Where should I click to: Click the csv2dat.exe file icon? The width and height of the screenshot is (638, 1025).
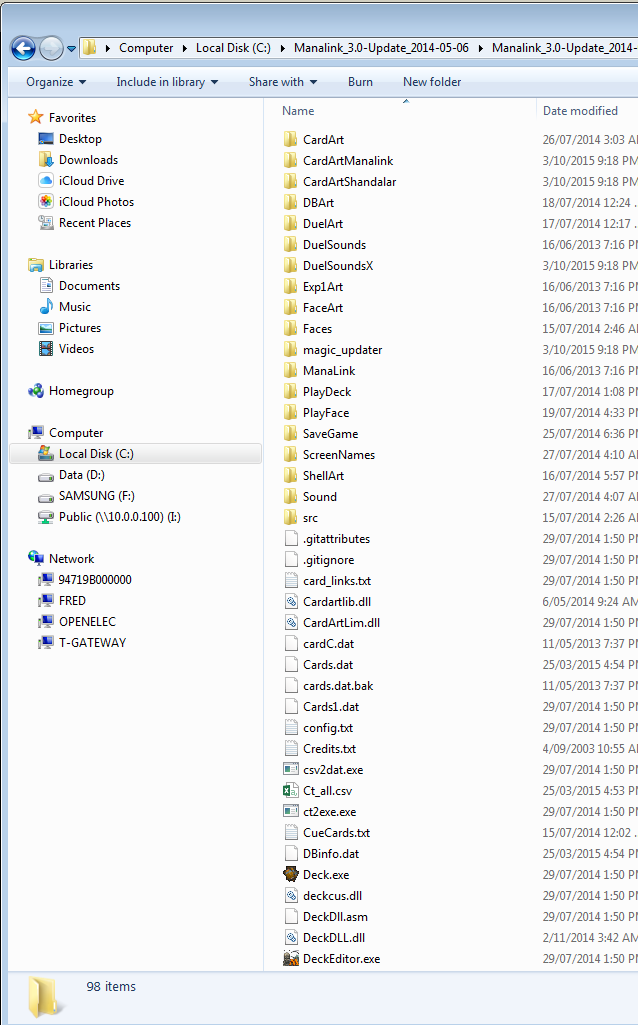pos(291,769)
